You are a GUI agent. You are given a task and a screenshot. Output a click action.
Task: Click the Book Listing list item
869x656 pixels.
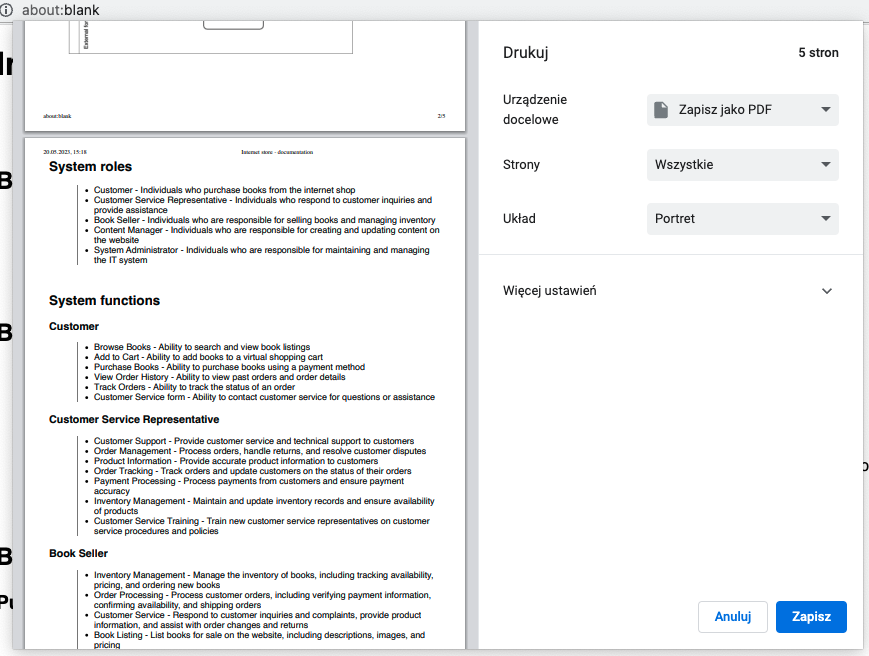(x=259, y=640)
